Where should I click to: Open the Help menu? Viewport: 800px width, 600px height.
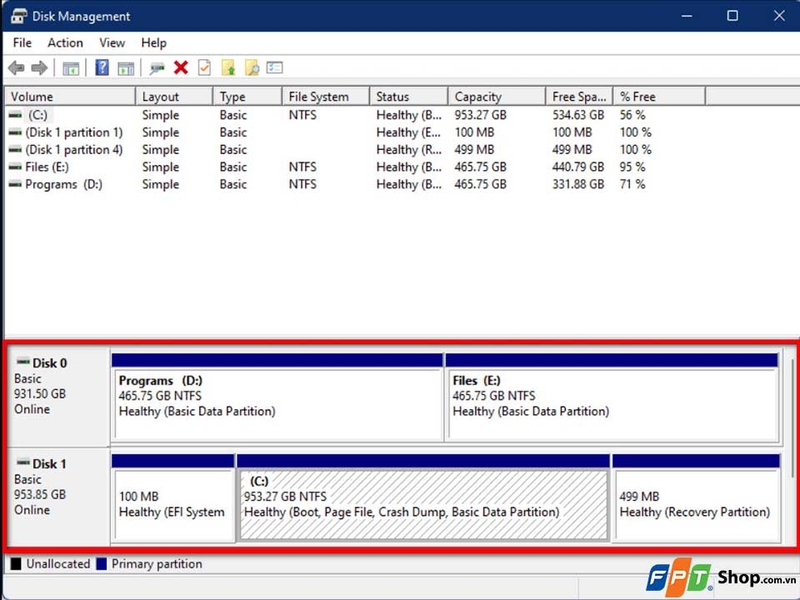point(154,43)
